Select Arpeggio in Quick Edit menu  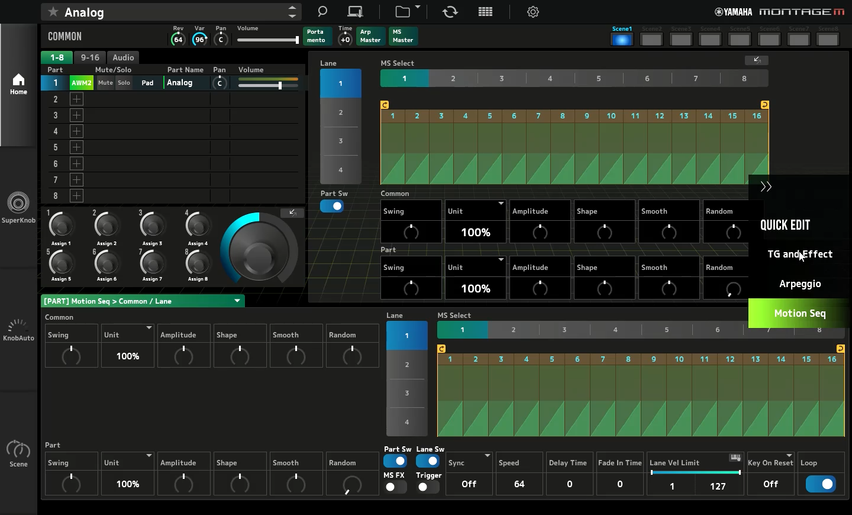pyautogui.click(x=799, y=284)
